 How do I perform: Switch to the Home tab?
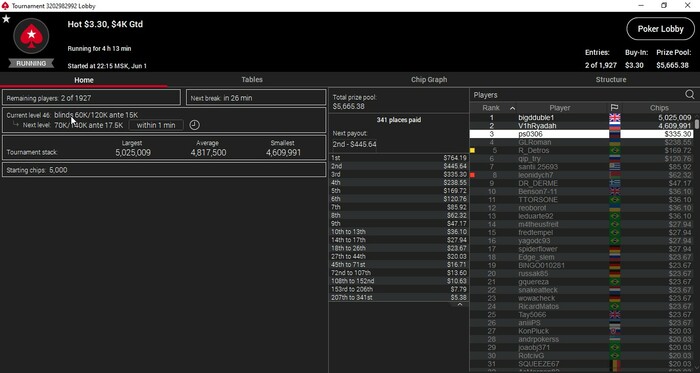[x=84, y=80]
